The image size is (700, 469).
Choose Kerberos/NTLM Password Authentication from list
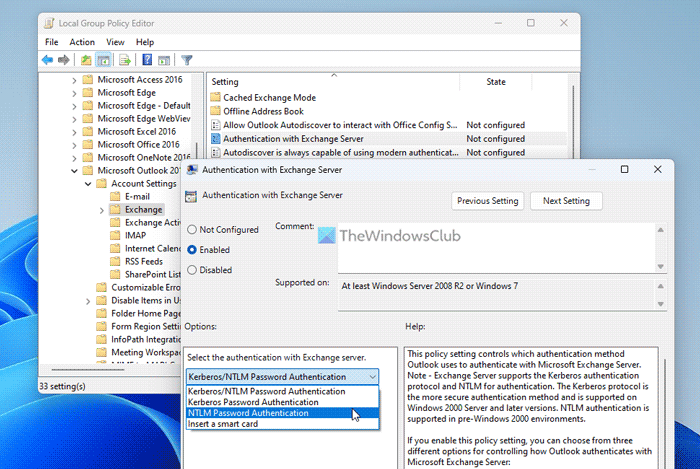point(282,391)
